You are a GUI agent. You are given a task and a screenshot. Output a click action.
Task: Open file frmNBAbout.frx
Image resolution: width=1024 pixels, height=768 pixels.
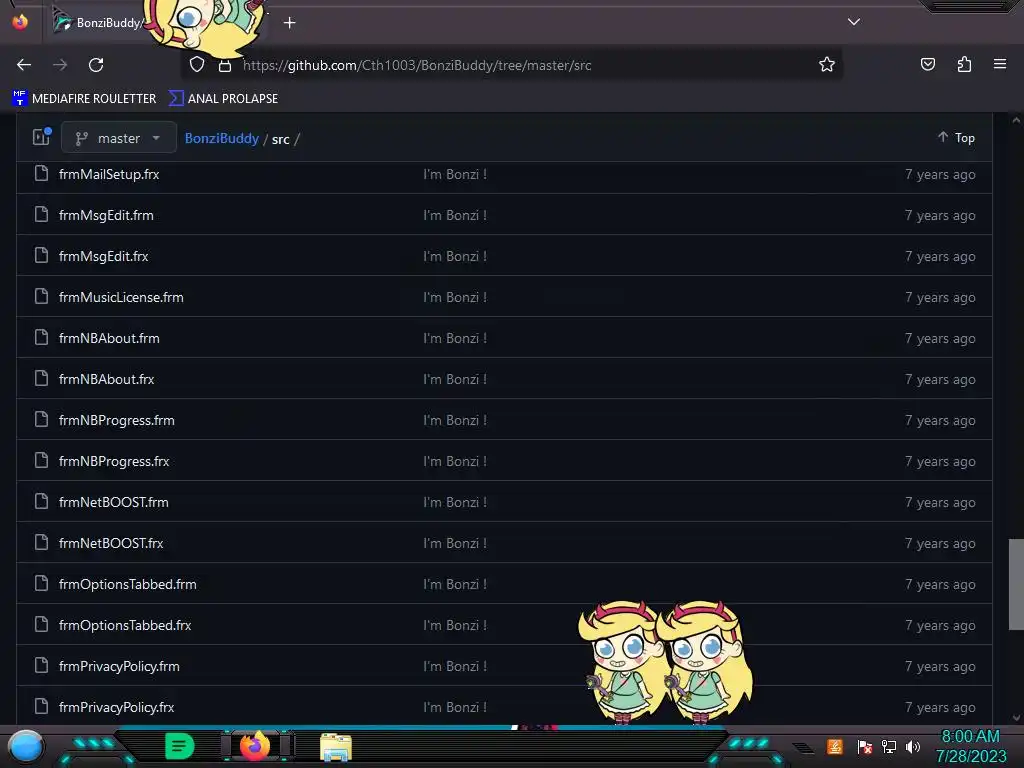(106, 379)
